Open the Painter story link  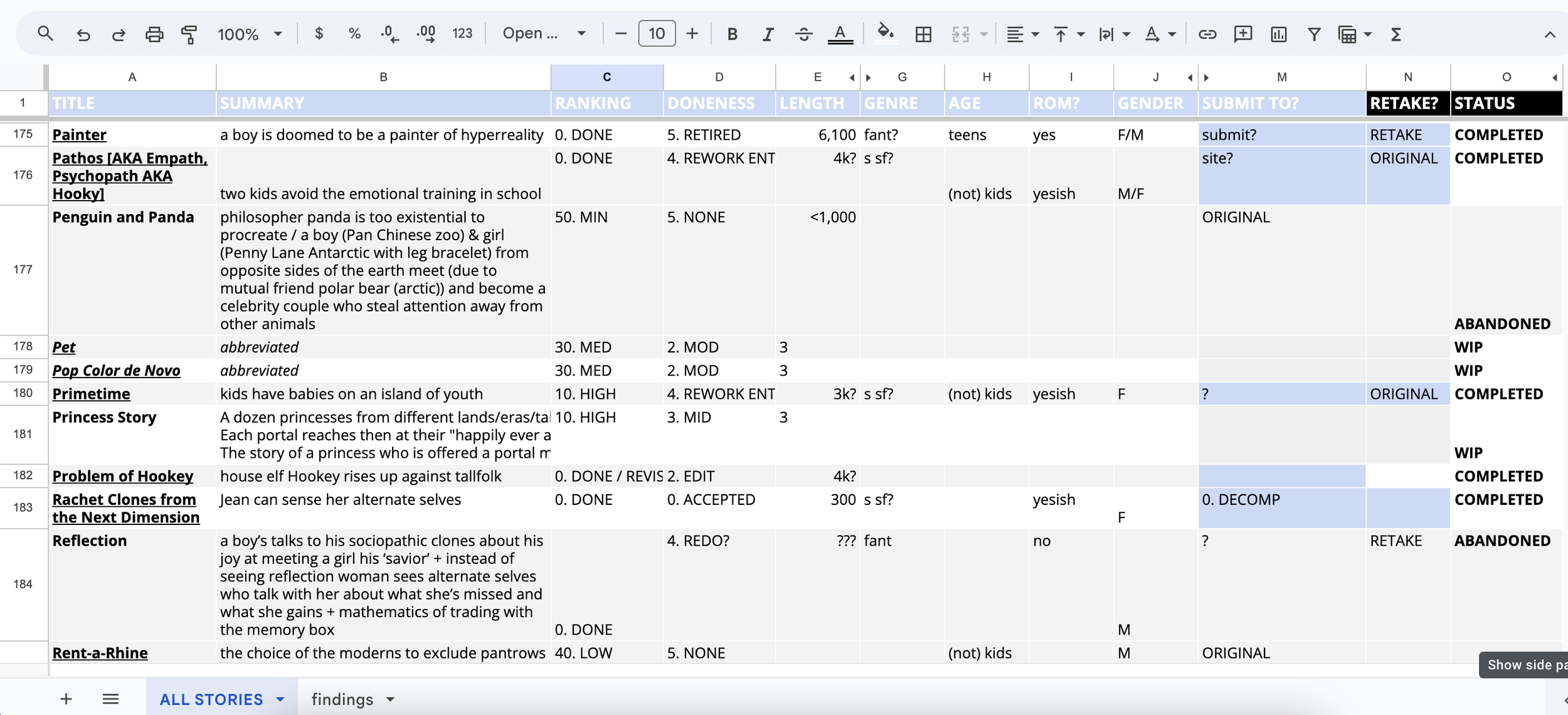coord(80,135)
